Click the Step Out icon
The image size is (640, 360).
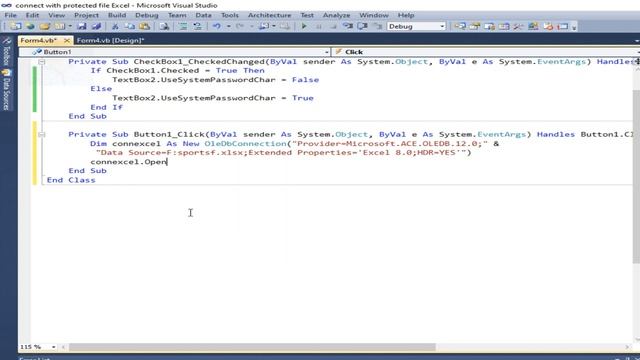click(x=378, y=26)
